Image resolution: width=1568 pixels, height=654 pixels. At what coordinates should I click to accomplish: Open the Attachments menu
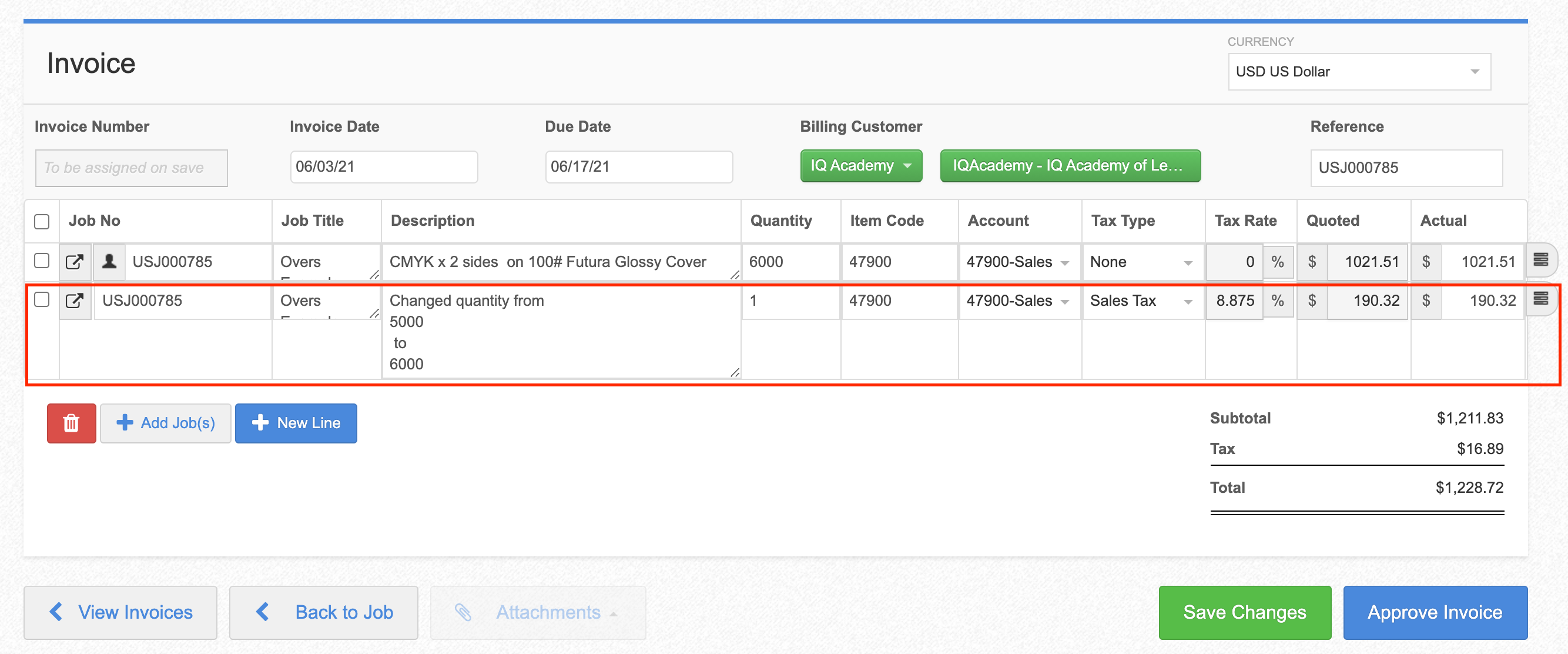coord(537,613)
